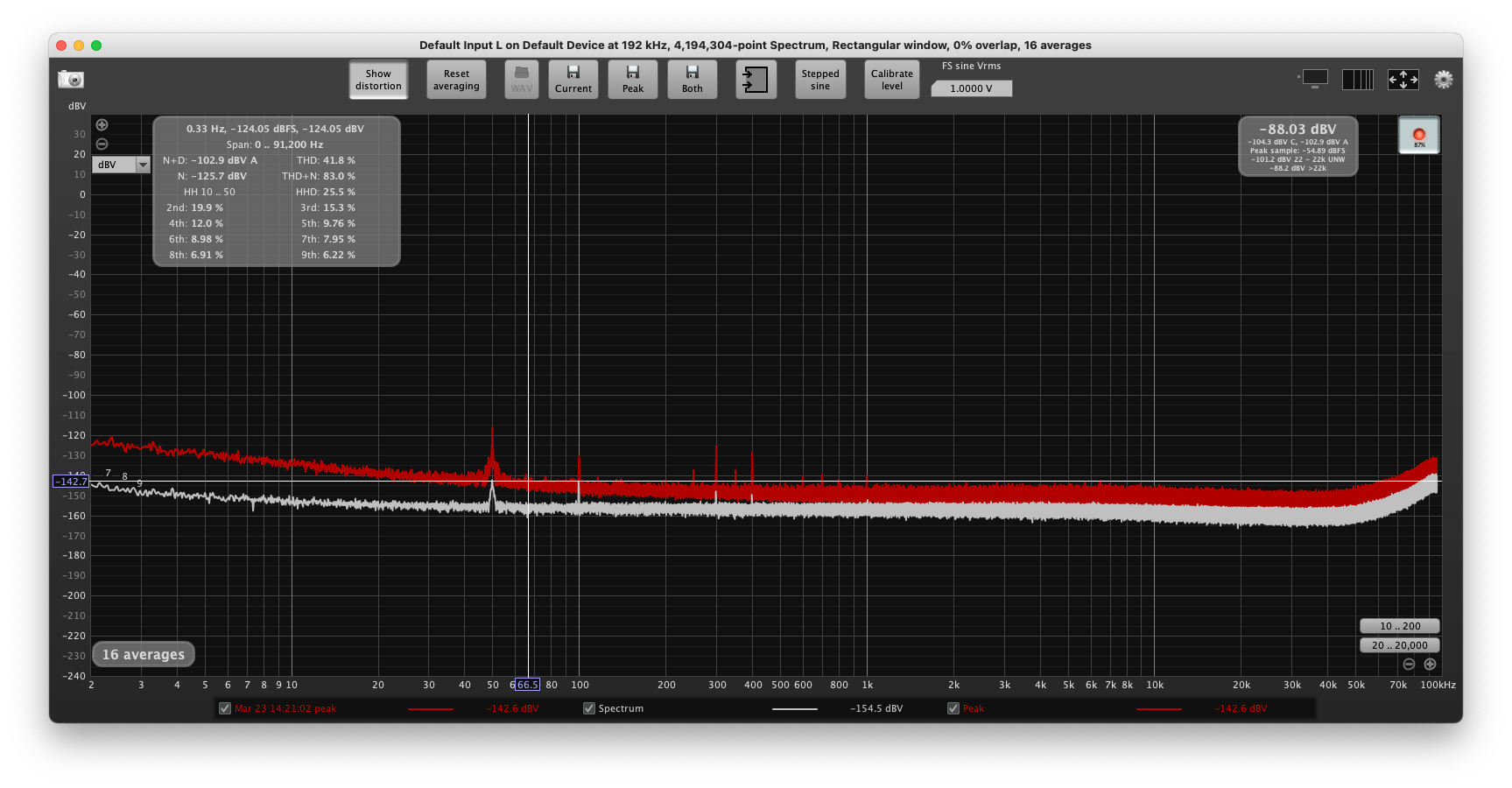Image resolution: width=1512 pixels, height=788 pixels.
Task: Click the fit-to-data arrows icon
Action: pyautogui.click(x=1403, y=80)
